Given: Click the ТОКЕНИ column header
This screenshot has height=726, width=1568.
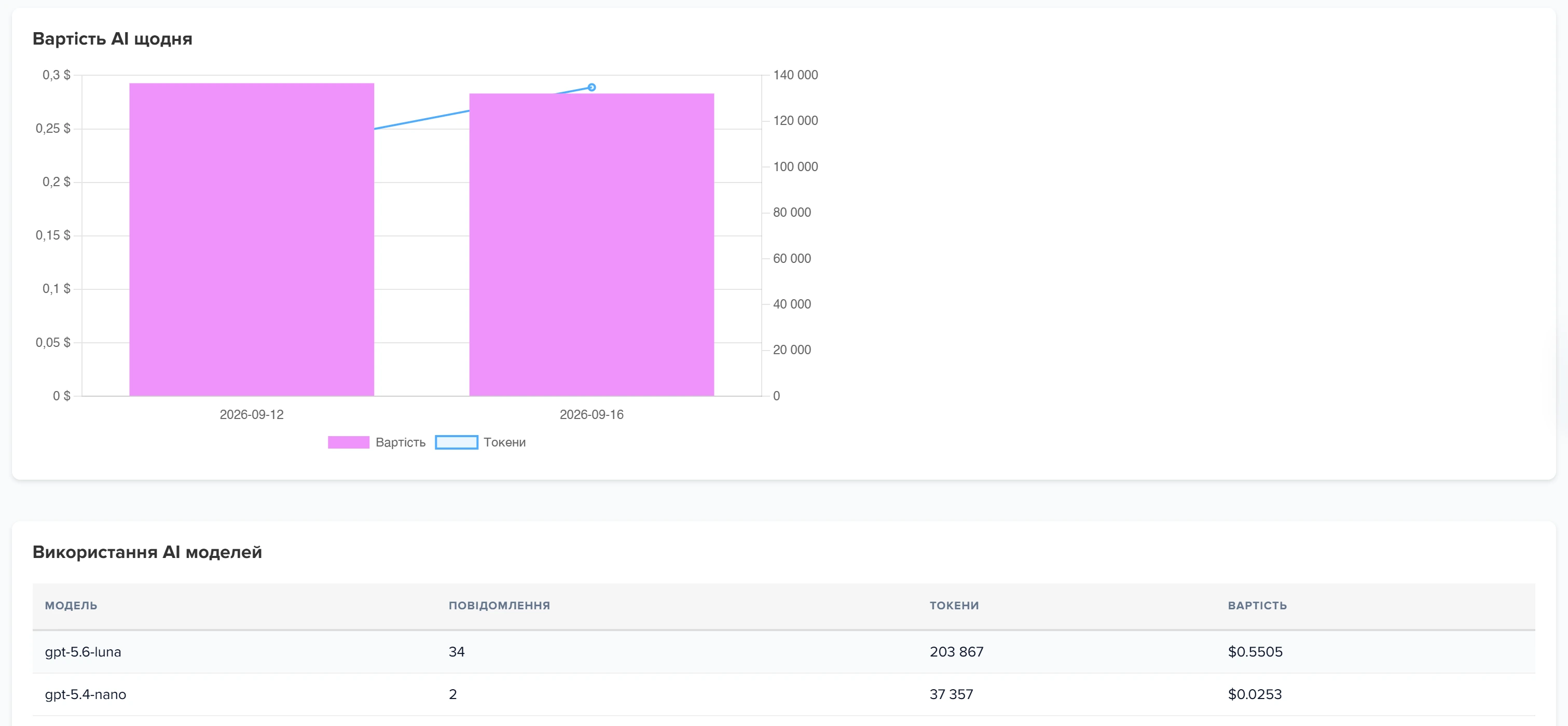Looking at the screenshot, I should pos(954,606).
